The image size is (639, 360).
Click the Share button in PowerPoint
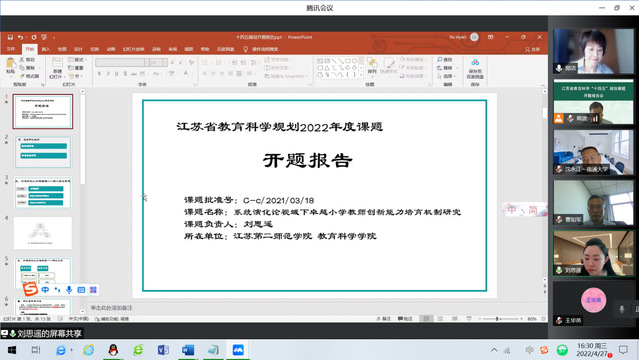coord(532,49)
